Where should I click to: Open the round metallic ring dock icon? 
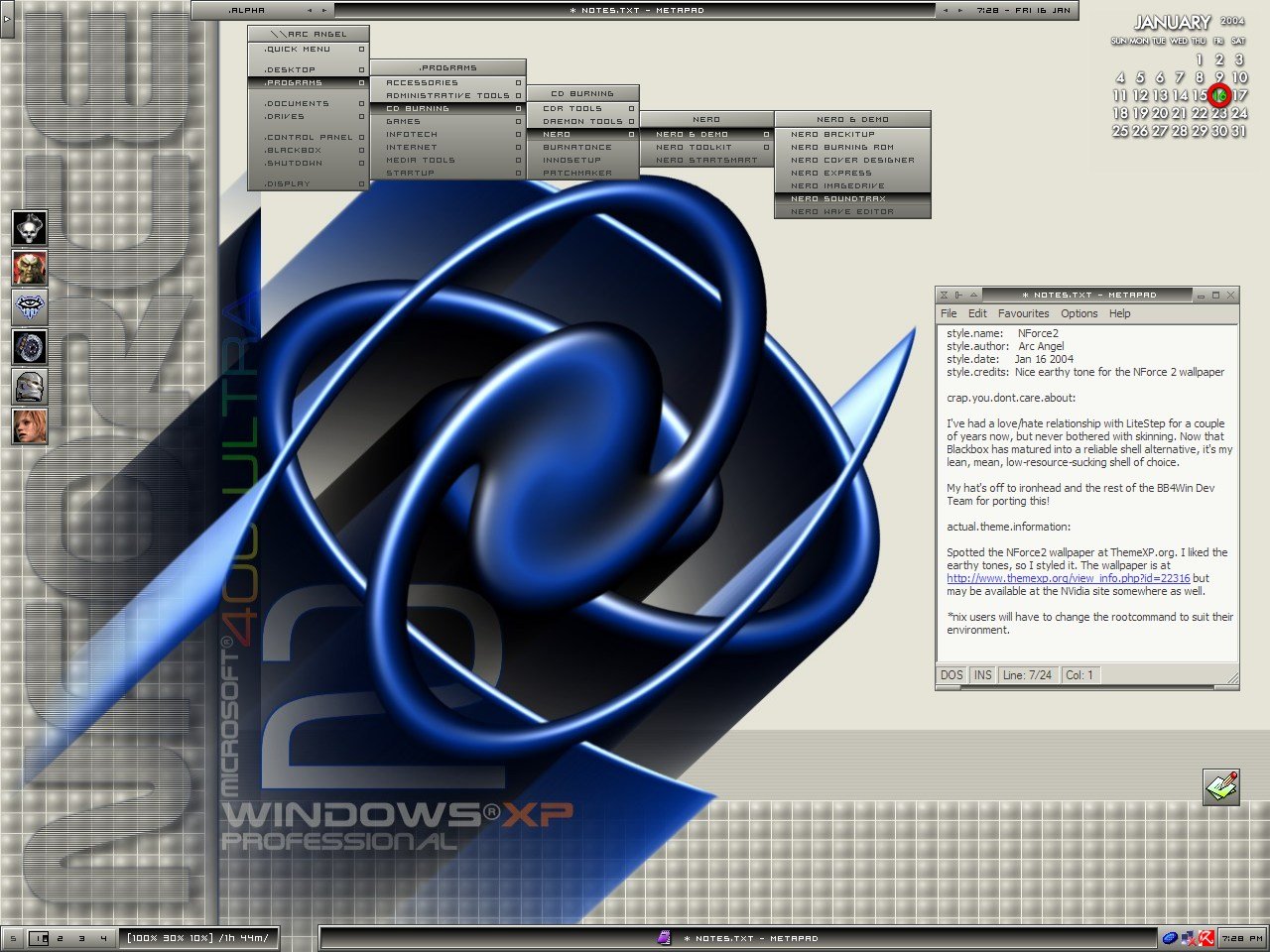30,347
